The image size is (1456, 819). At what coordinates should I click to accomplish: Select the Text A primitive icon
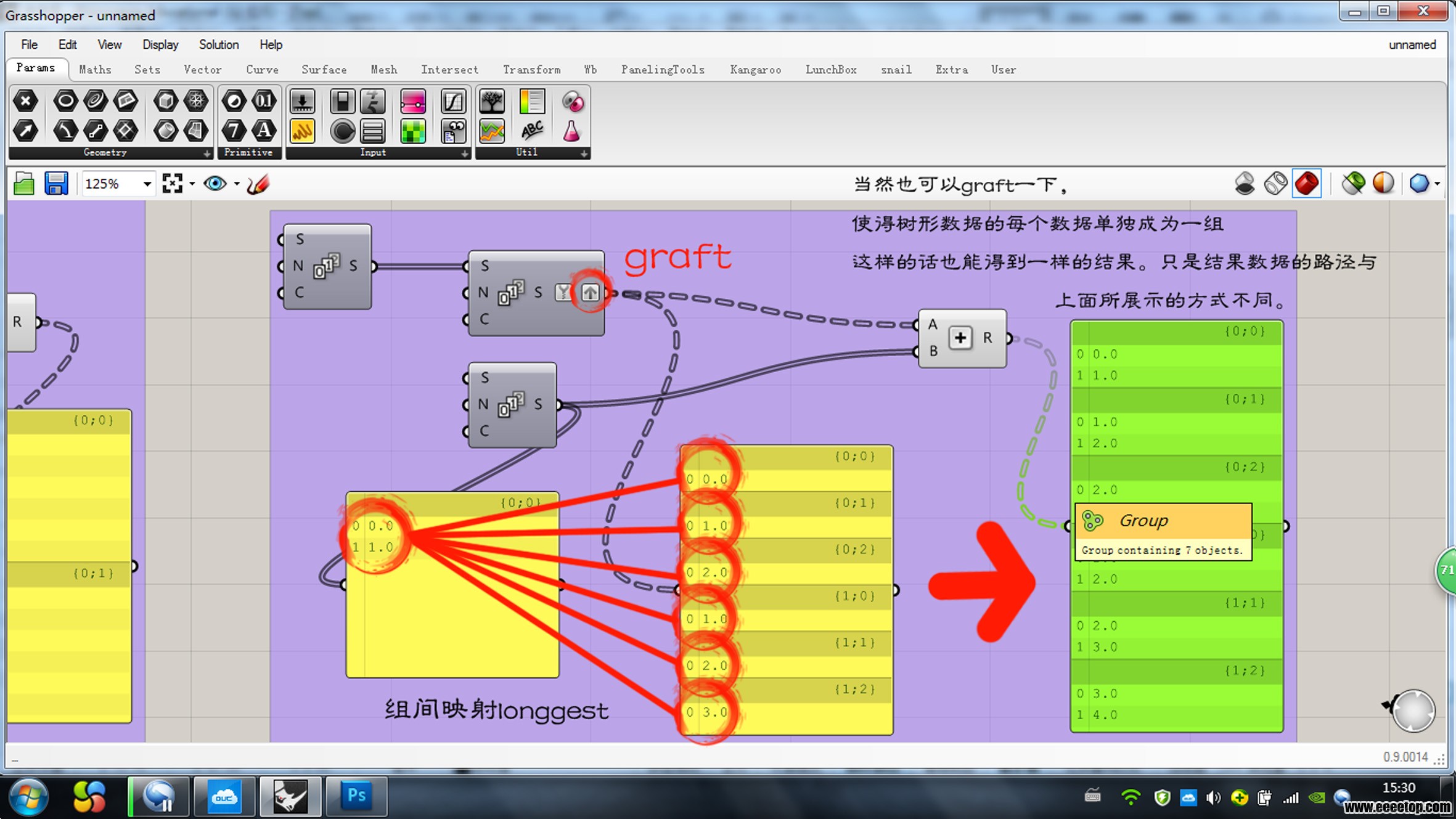tap(264, 130)
